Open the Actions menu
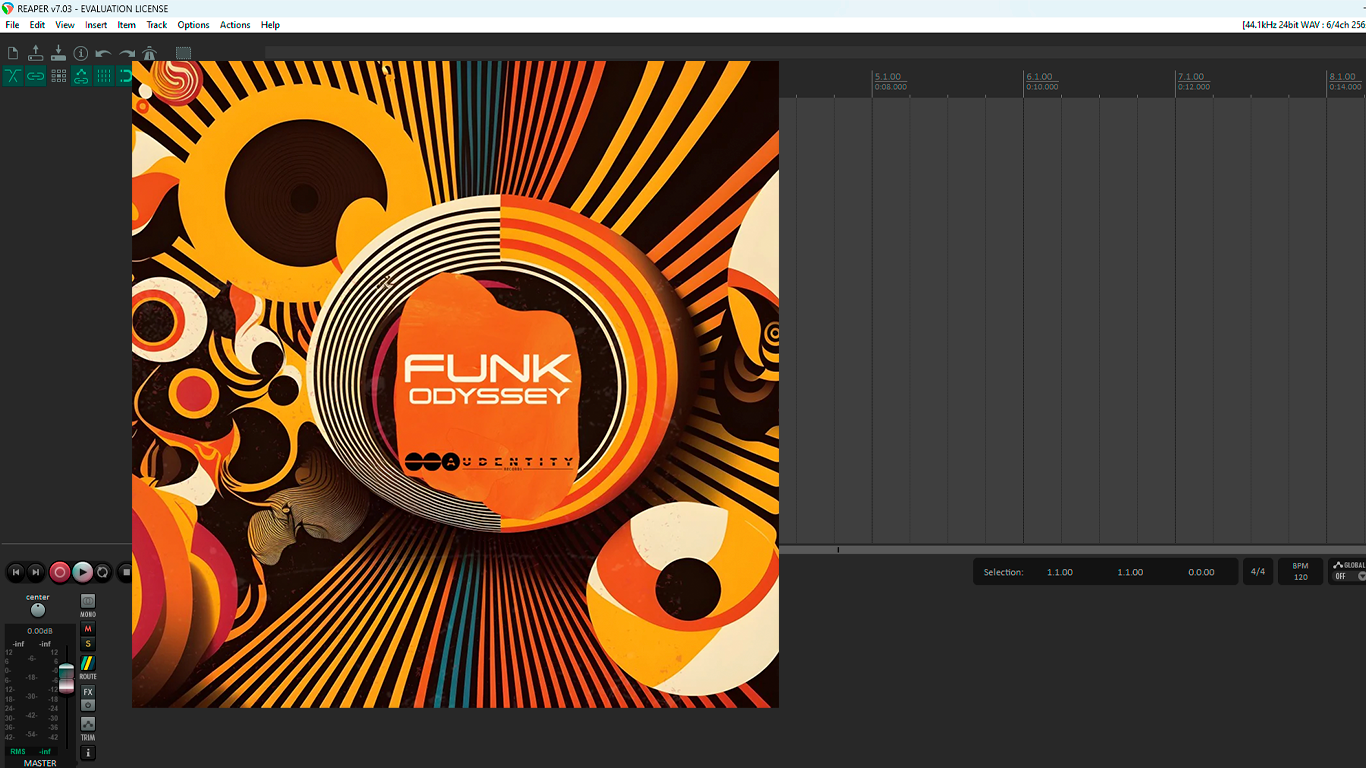Screen dimensions: 1366x768 [235, 25]
